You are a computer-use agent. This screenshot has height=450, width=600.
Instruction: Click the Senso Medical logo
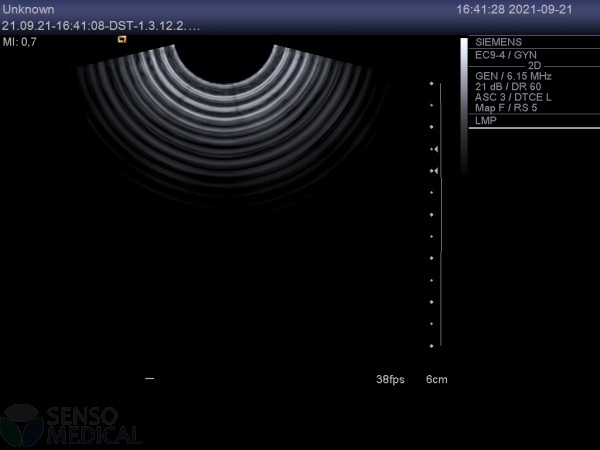(72, 425)
